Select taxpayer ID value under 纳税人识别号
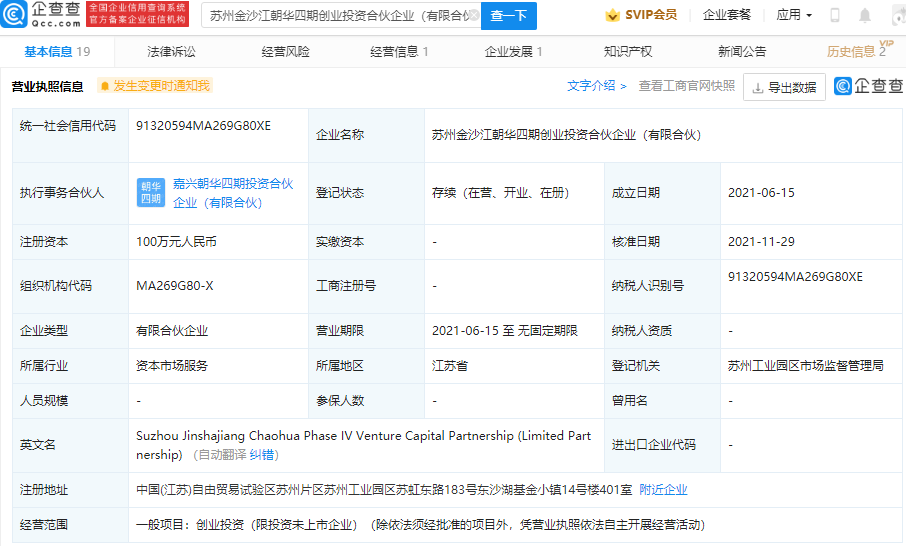The width and height of the screenshot is (906, 546). [795, 277]
